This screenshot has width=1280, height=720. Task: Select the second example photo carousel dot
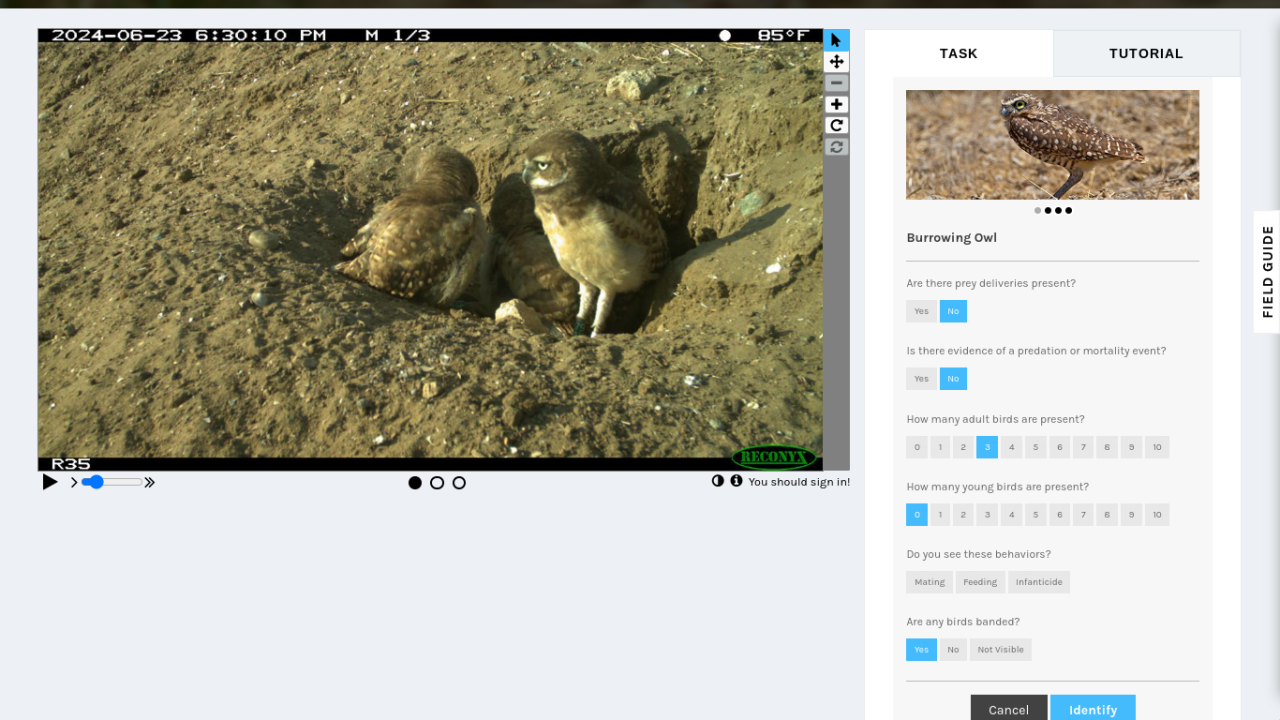(x=1048, y=211)
